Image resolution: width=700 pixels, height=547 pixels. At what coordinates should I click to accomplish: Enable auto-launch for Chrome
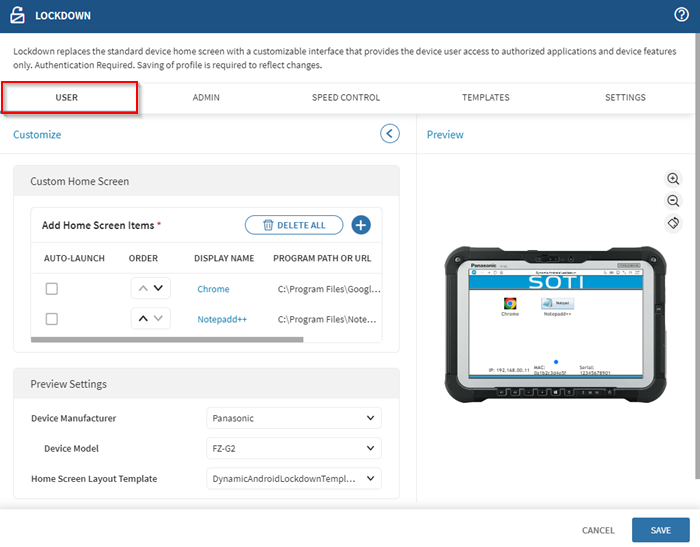pyautogui.click(x=52, y=289)
